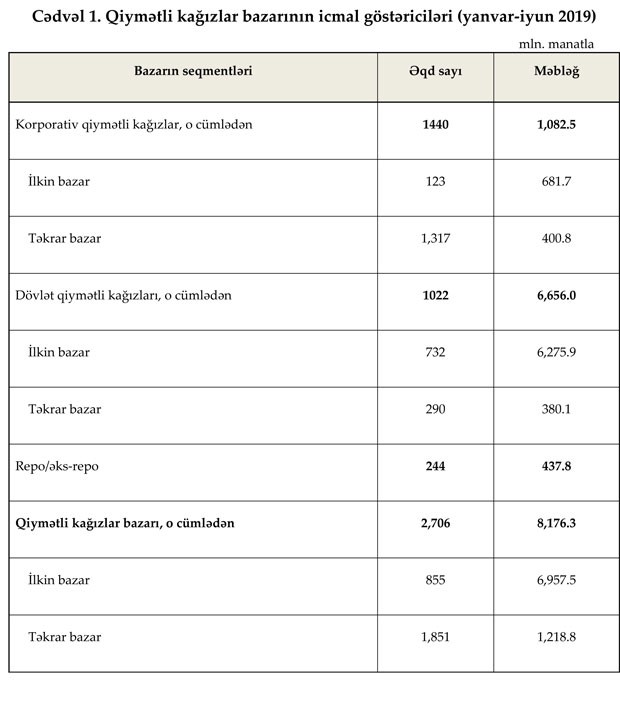Click the "Repo/əks-repo" row label

58,466
